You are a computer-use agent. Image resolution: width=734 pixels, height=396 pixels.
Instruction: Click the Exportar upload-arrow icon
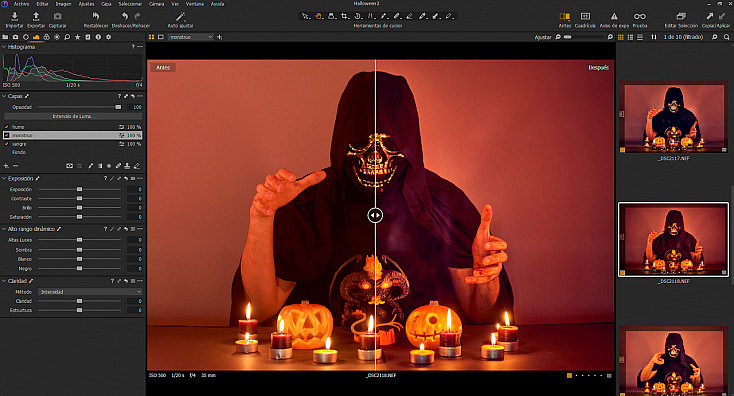[36, 16]
